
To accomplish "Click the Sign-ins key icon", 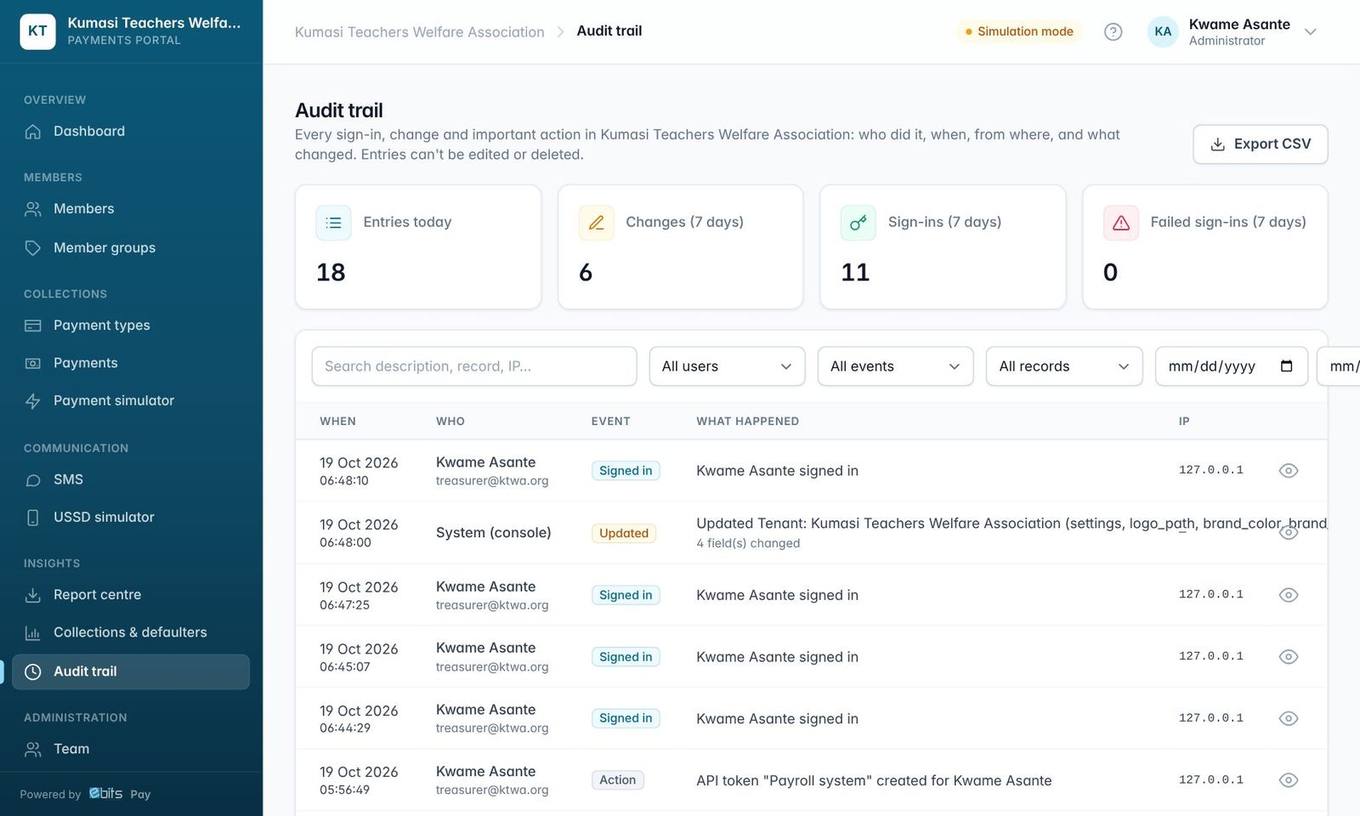I will pos(858,223).
